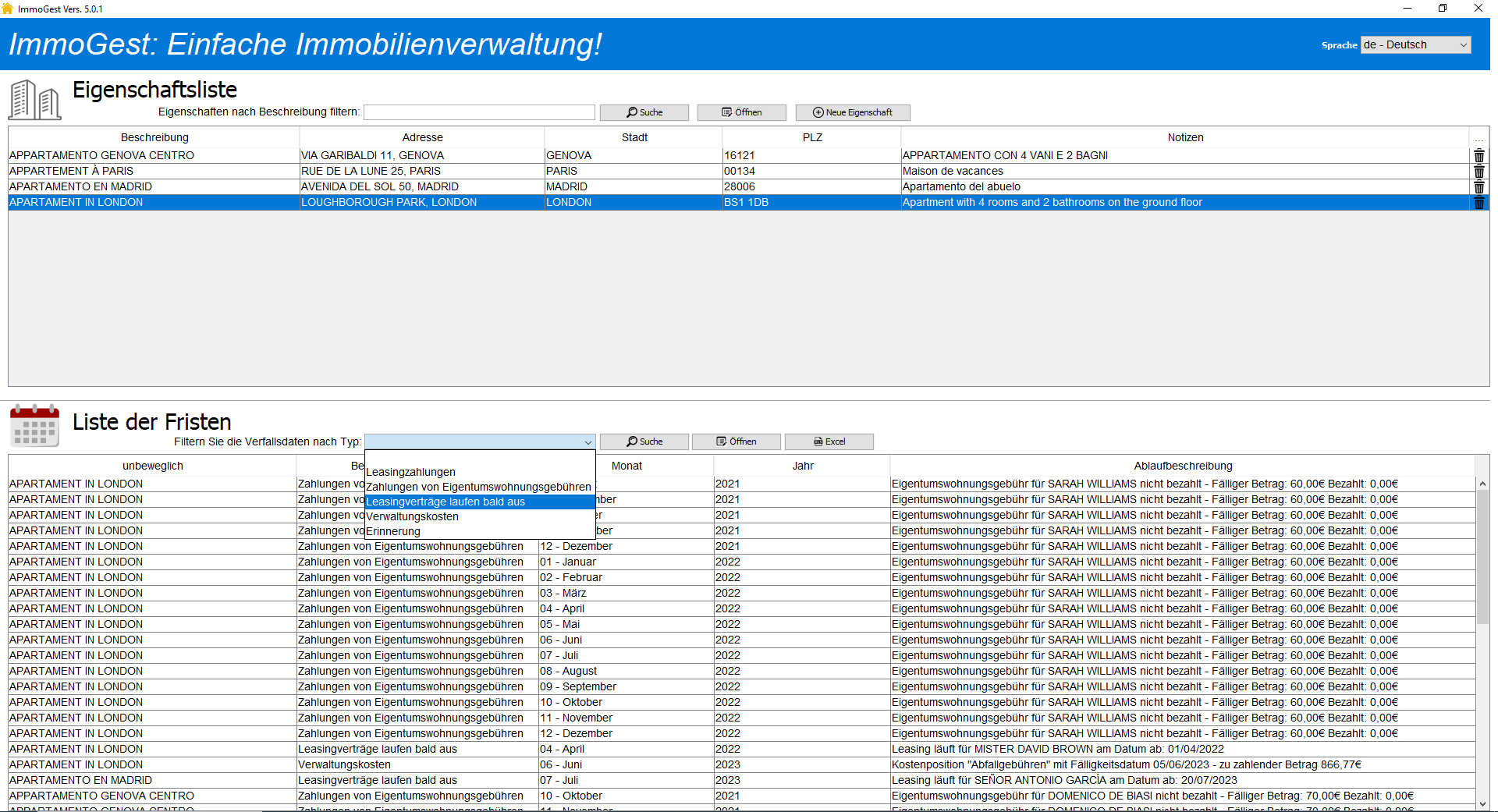
Task: Click the Jahr column header
Action: [x=803, y=466]
